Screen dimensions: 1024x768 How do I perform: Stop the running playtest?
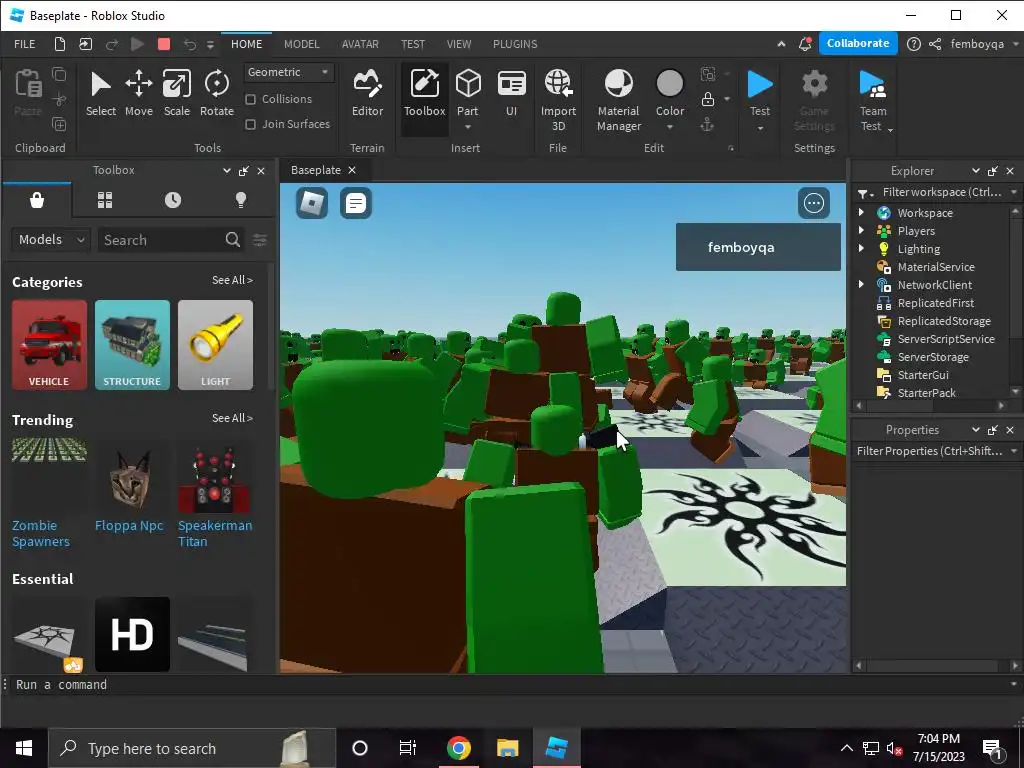[164, 44]
